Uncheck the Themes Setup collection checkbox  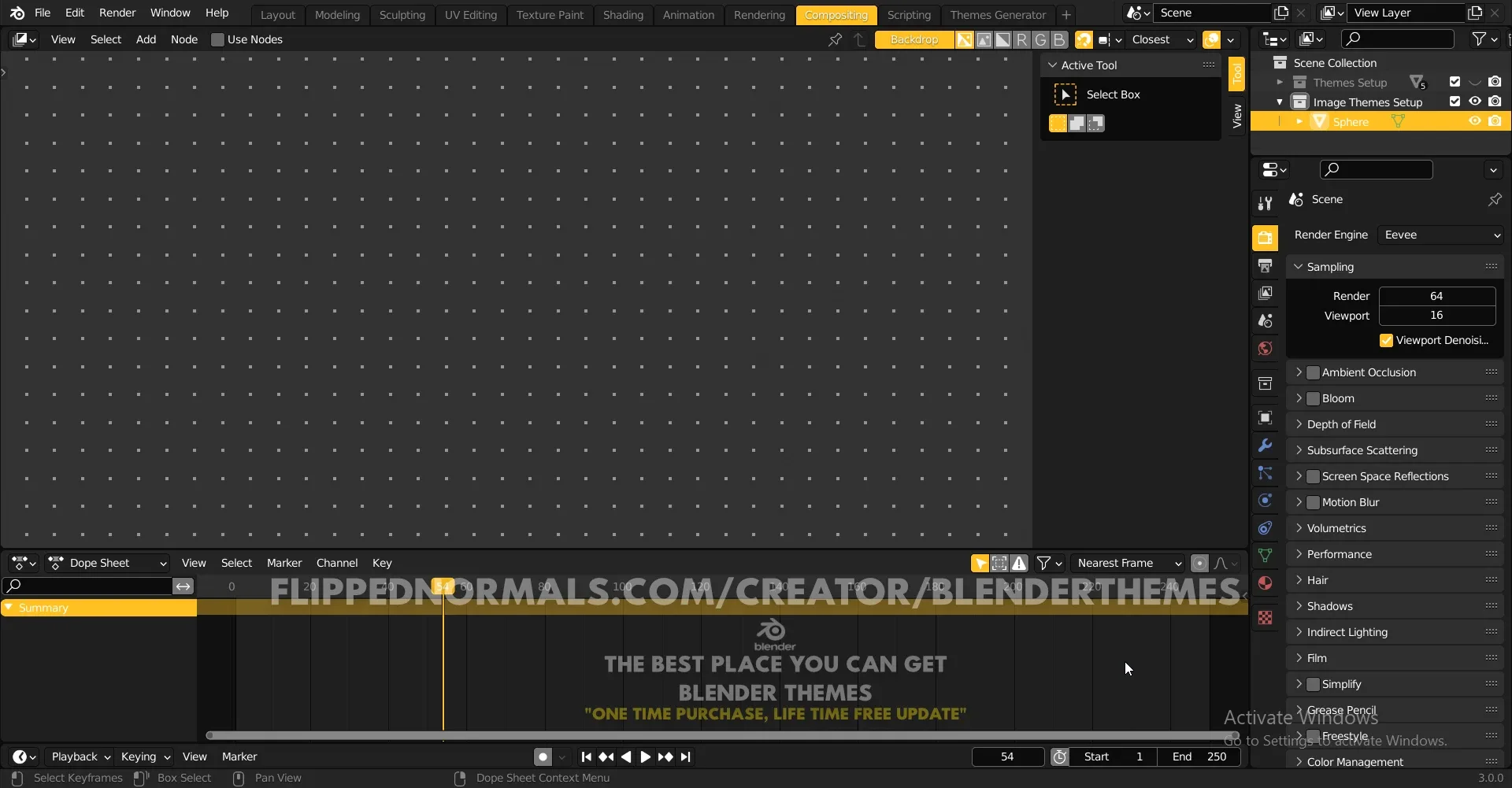[1454, 82]
